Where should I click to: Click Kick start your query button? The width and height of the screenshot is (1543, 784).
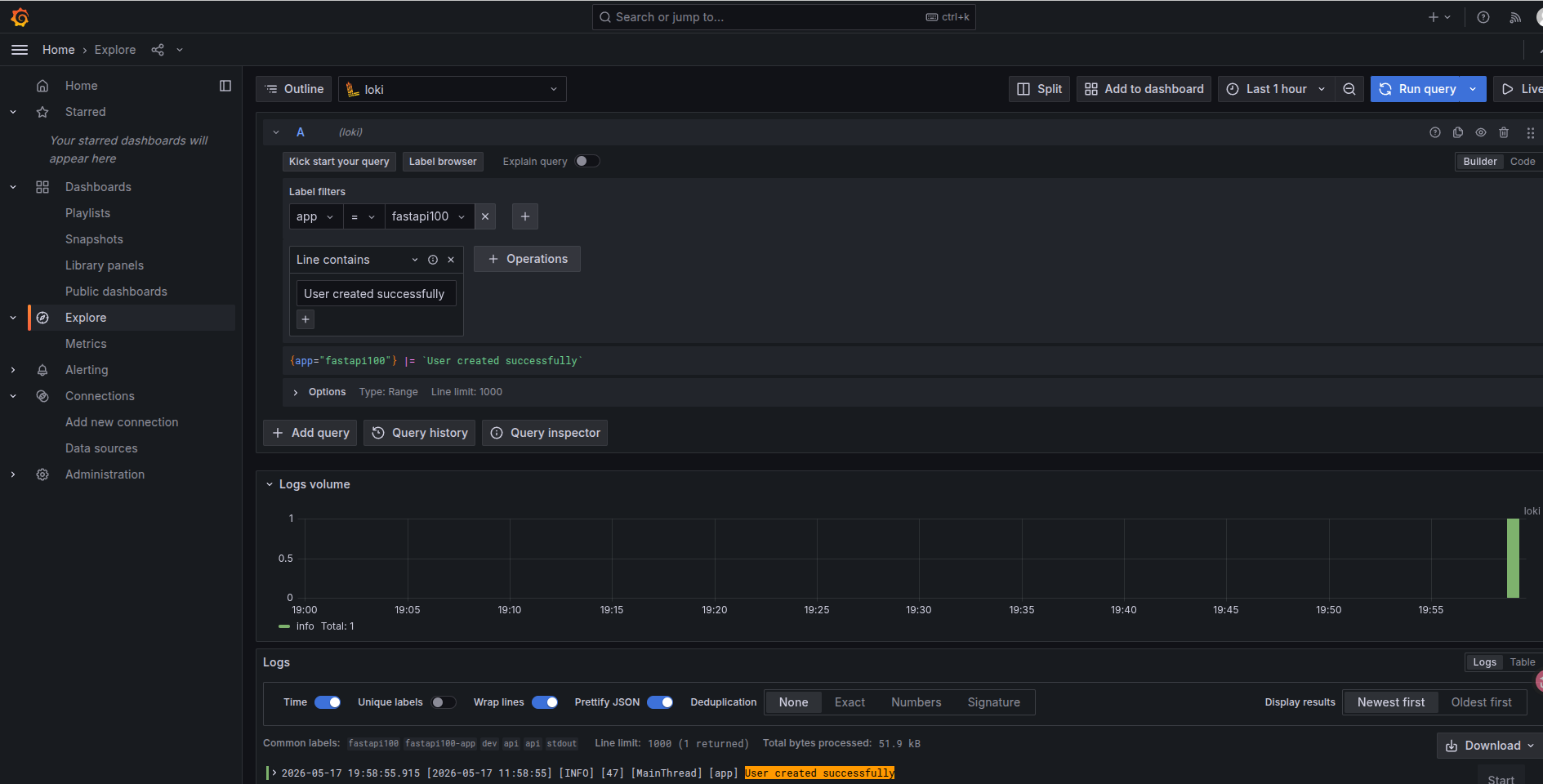339,162
